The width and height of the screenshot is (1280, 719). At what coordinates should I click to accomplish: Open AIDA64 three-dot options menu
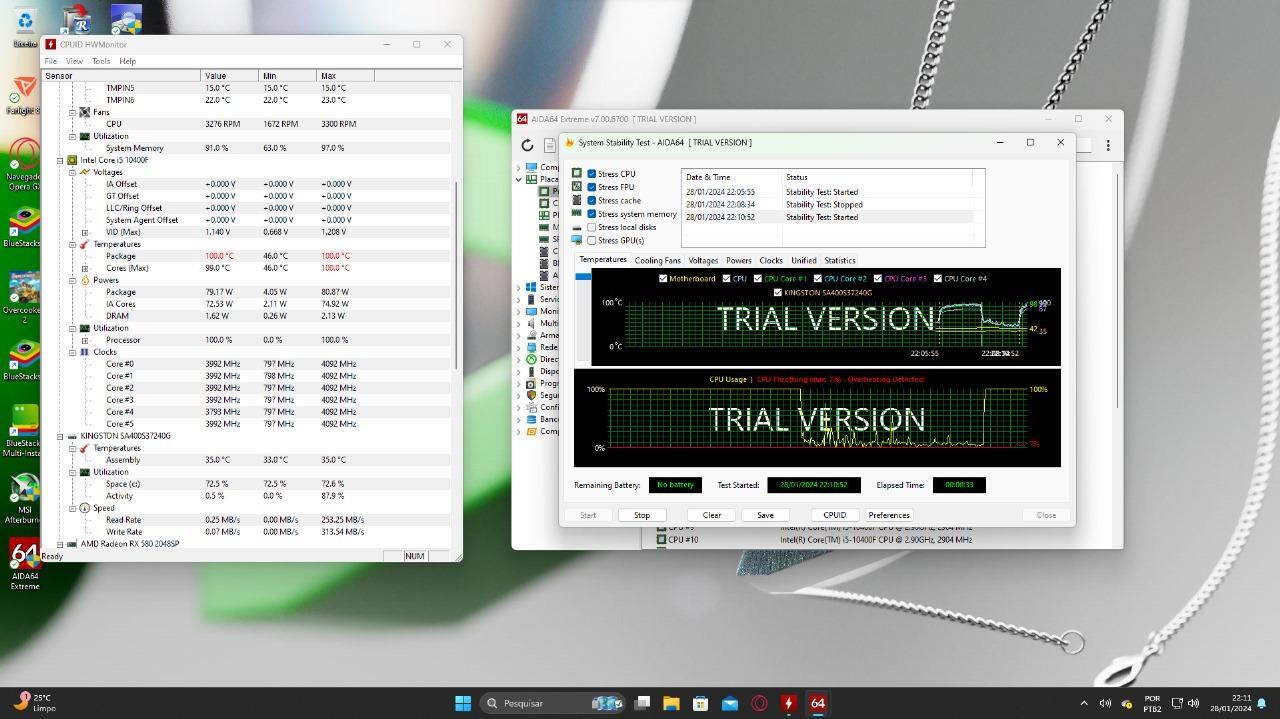tap(1108, 145)
